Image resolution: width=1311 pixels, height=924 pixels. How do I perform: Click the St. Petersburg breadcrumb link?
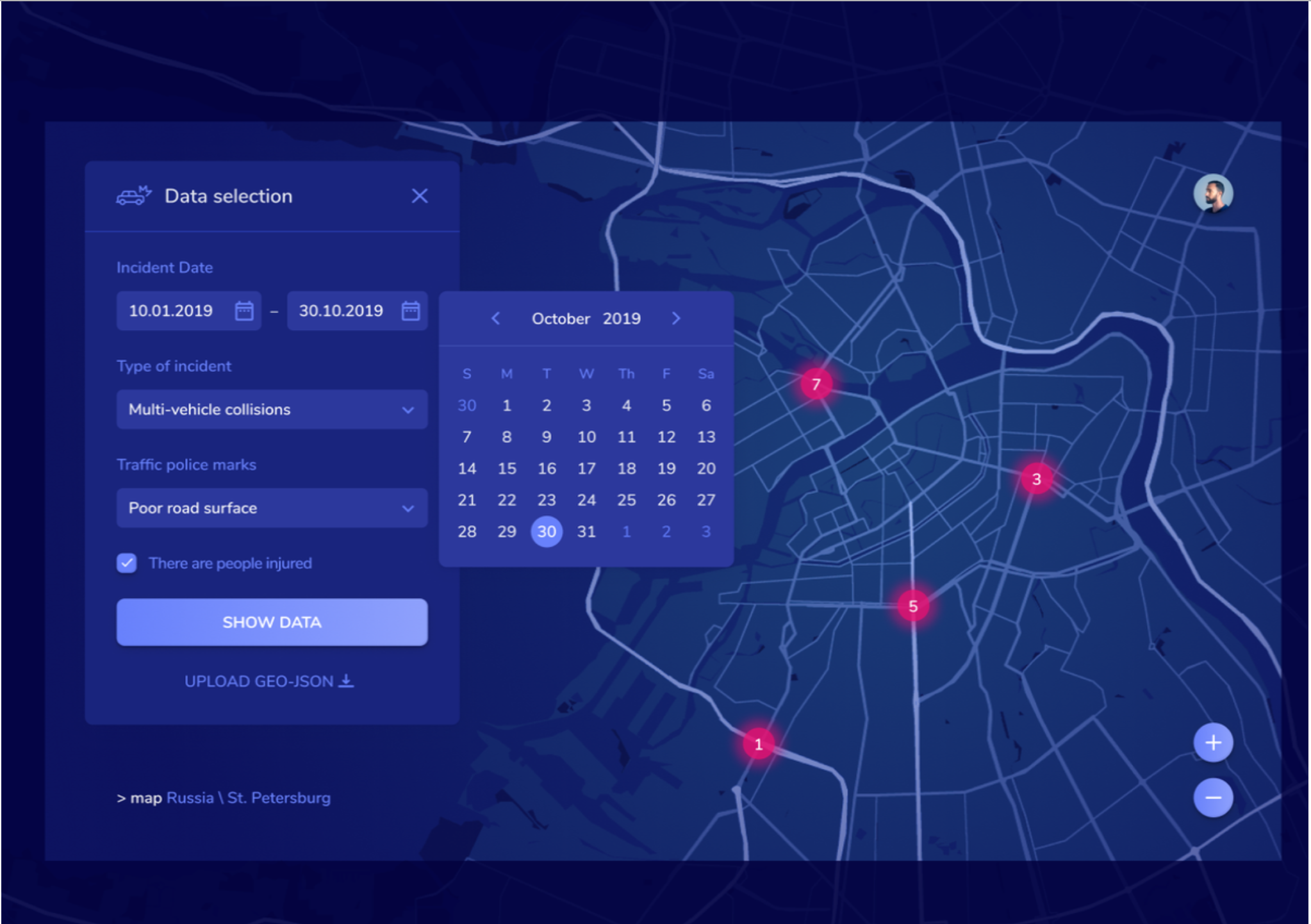279,798
